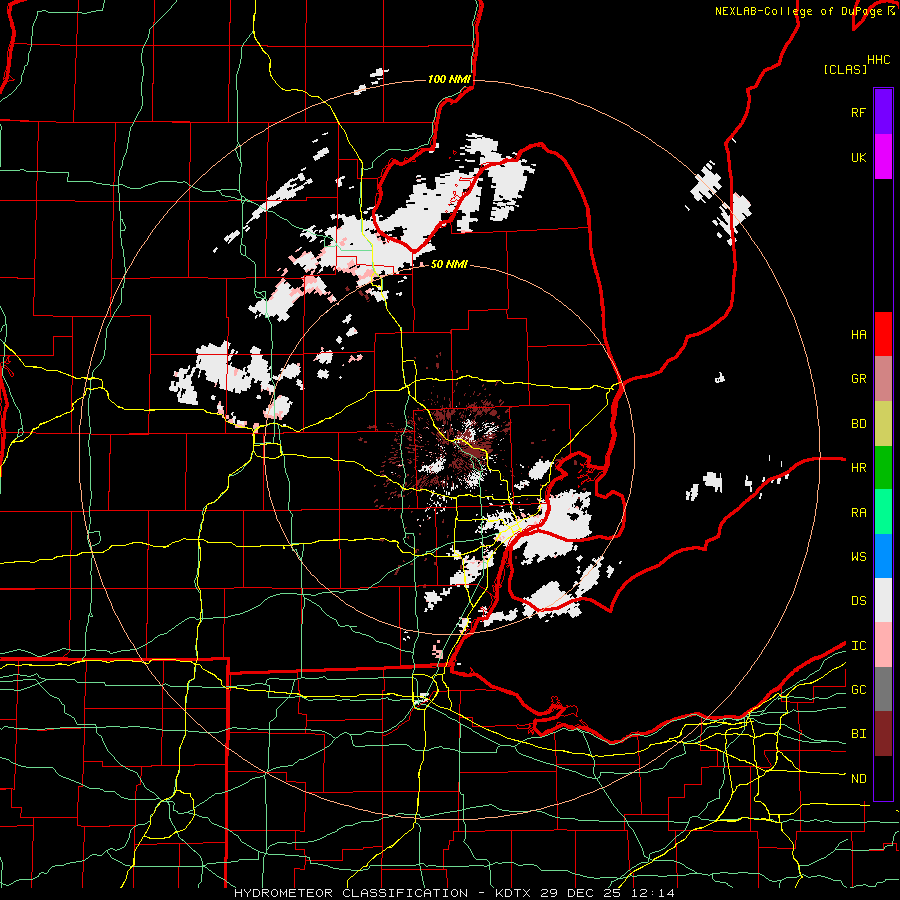Click the "100 NMI" range ring label
This screenshot has width=900, height=900.
449,79
